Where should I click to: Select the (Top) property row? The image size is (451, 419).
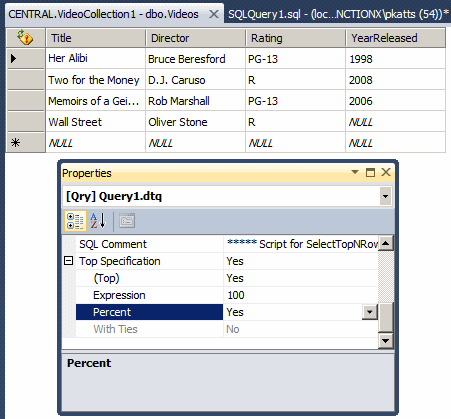(x=227, y=278)
